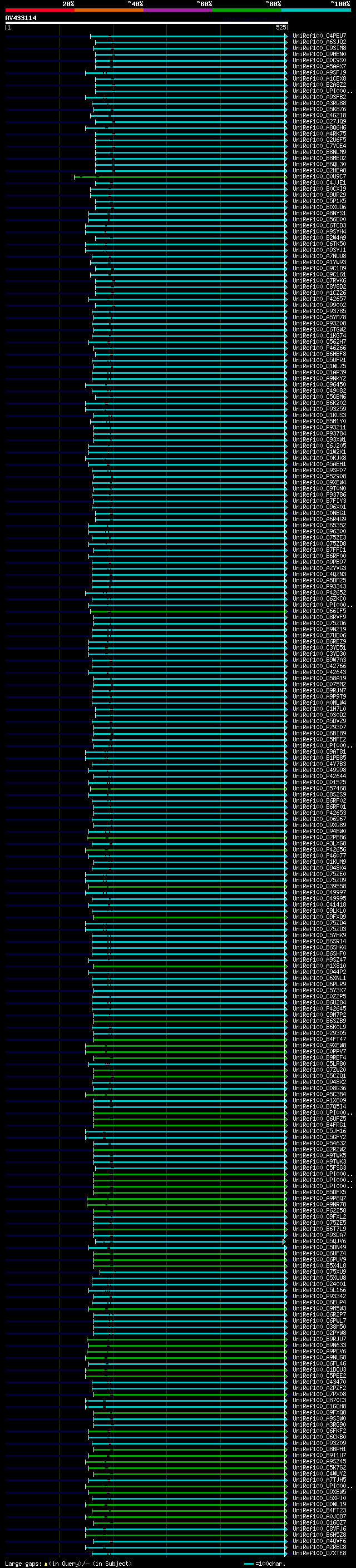This screenshot has width=356, height=1568.
Task: Click the UniRef100_C5P1K5 label
Action: point(319,201)
